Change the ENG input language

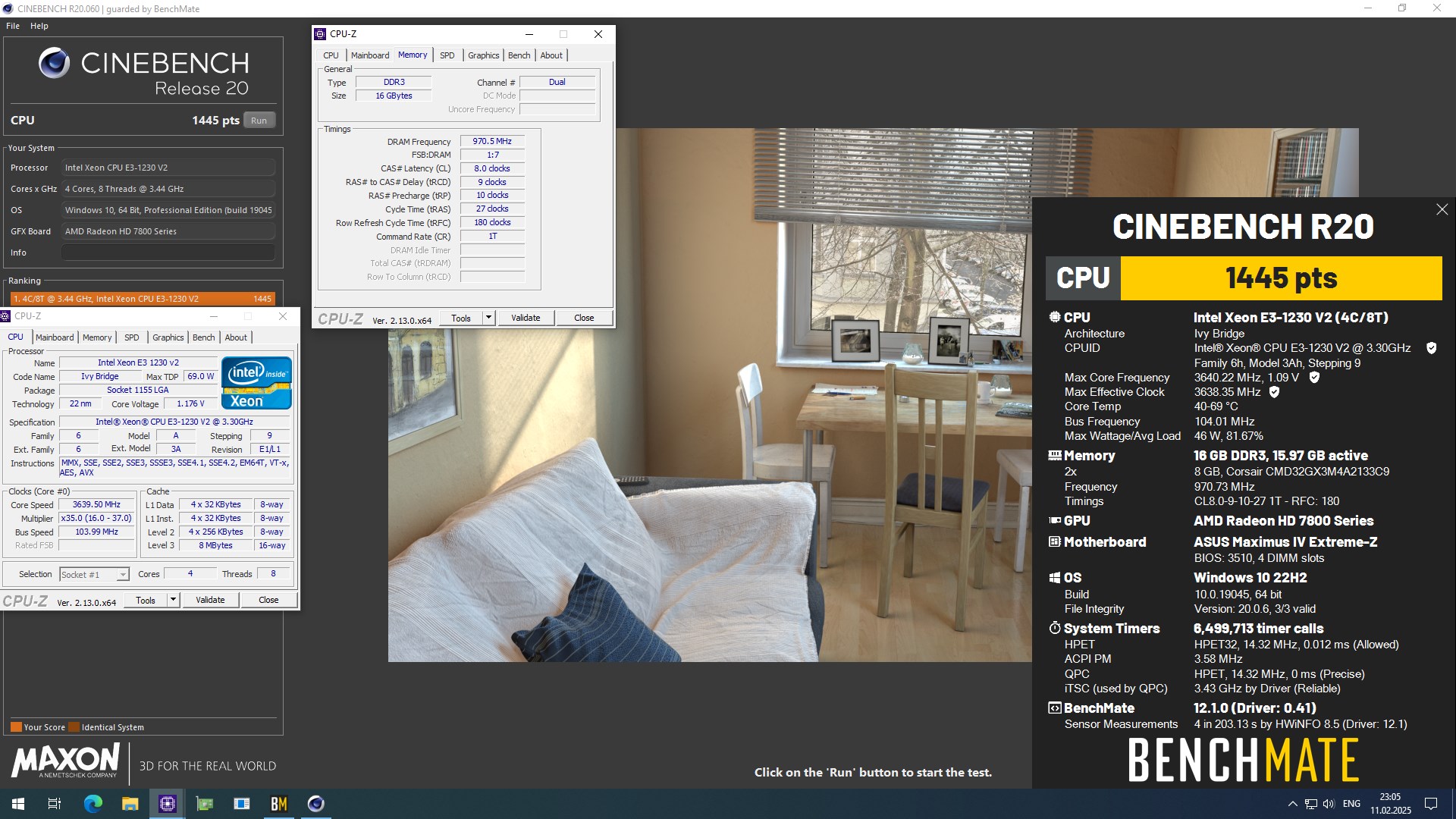pyautogui.click(x=1351, y=804)
